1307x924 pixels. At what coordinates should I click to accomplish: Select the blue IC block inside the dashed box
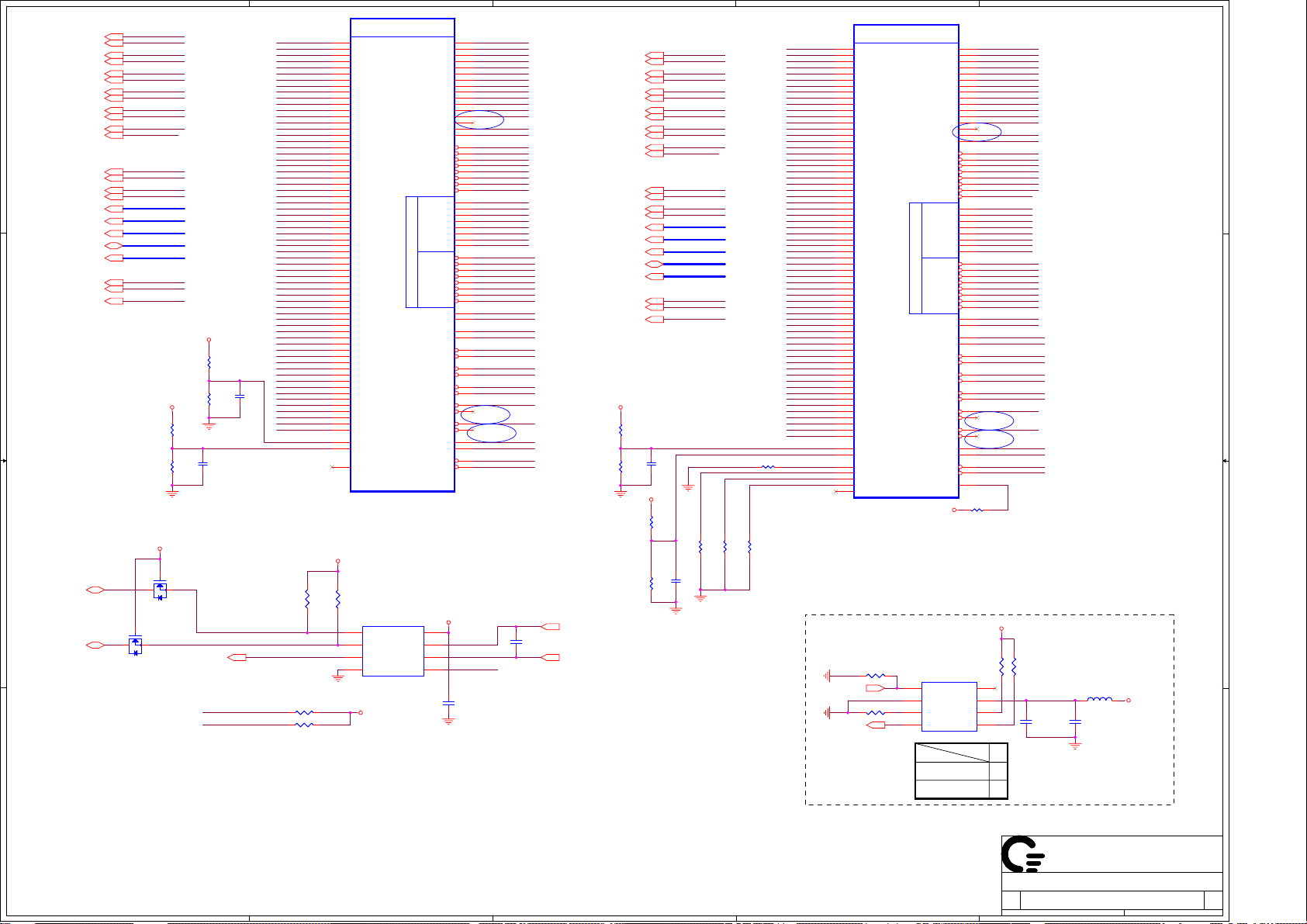[949, 707]
